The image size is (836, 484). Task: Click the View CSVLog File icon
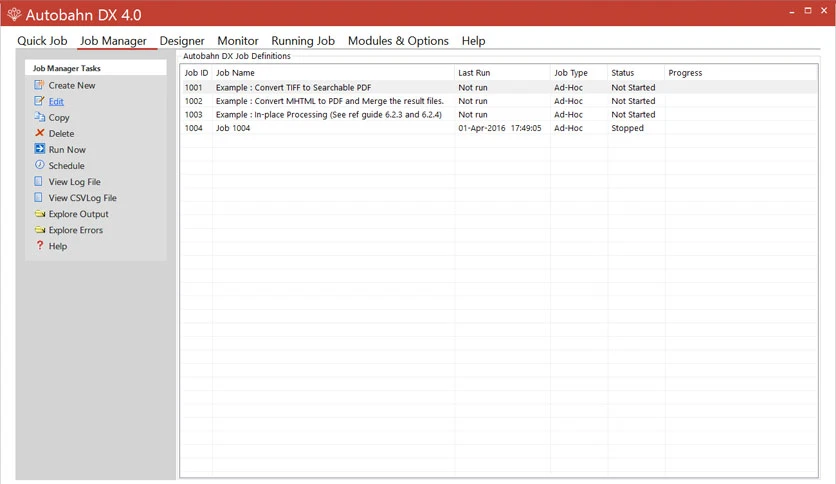pyautogui.click(x=39, y=197)
